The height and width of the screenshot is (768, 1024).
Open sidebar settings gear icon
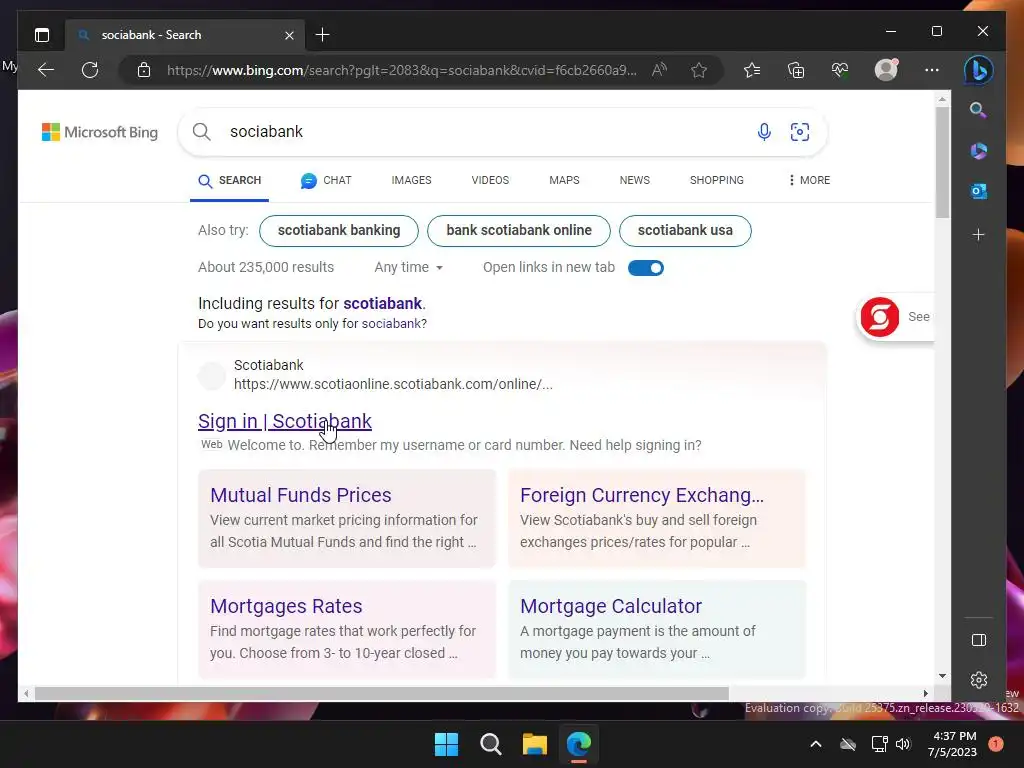979,680
